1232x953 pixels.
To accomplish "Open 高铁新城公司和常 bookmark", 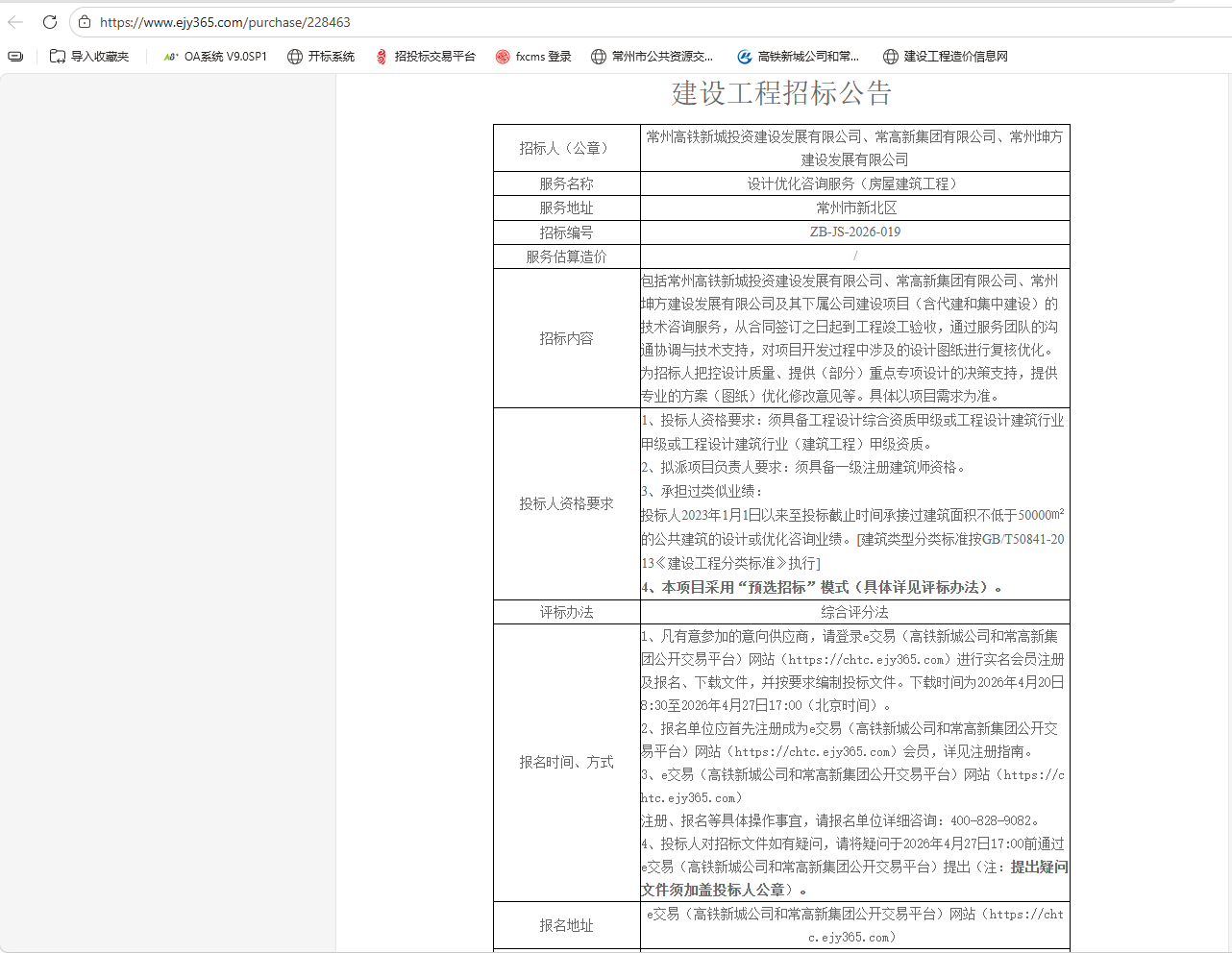I will point(798,57).
